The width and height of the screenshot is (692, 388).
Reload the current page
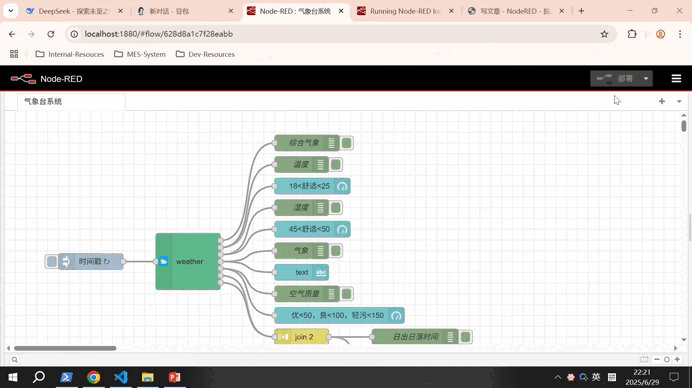[51, 34]
